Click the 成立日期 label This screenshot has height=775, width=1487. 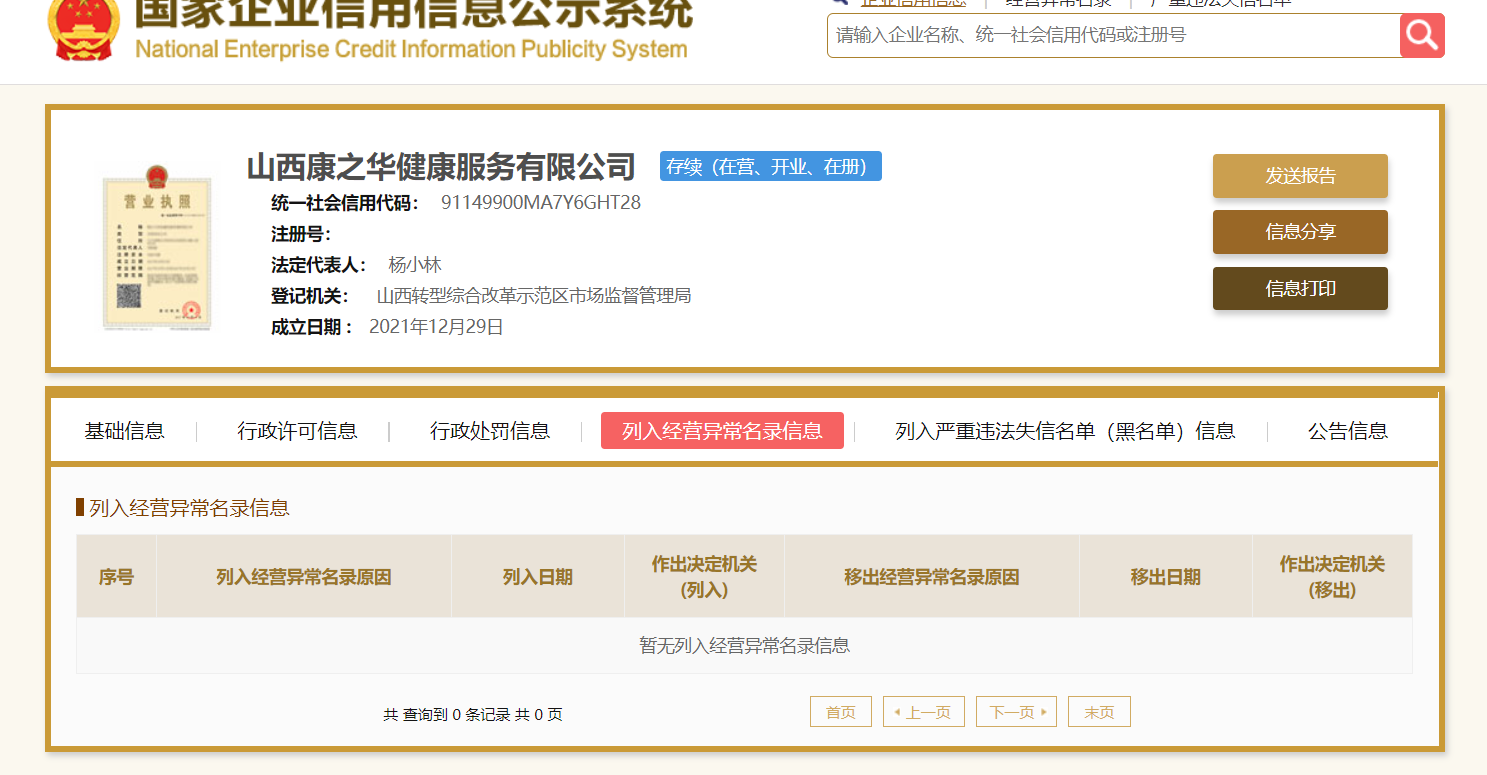tap(312, 327)
